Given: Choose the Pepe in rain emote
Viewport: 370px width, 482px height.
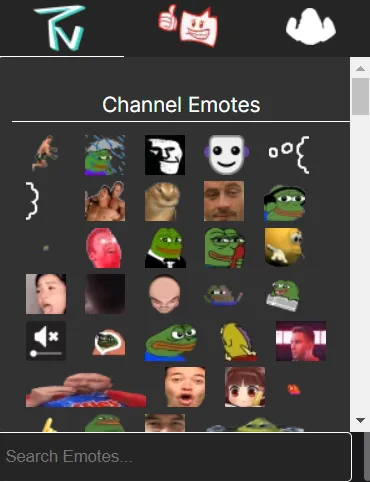Looking at the screenshot, I should coord(105,155).
